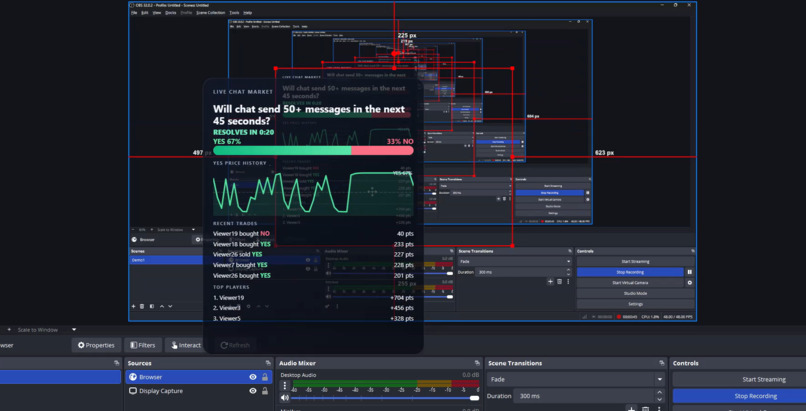Click virtual camera gear icon in previewed OBS
The height and width of the screenshot is (411, 806).
(690, 283)
